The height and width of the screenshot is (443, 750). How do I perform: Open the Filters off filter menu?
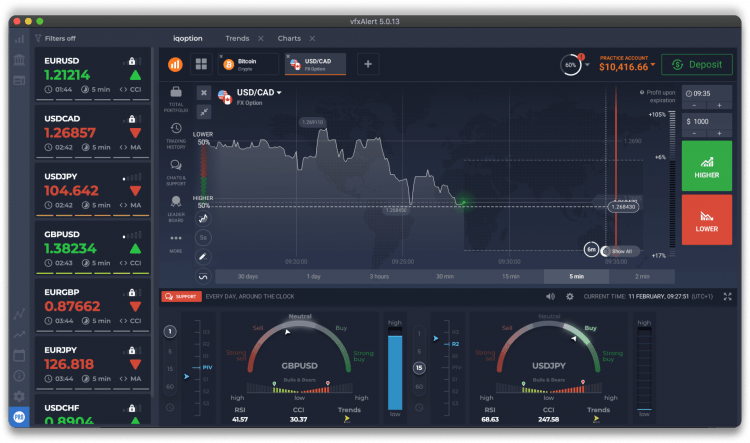tap(55, 39)
